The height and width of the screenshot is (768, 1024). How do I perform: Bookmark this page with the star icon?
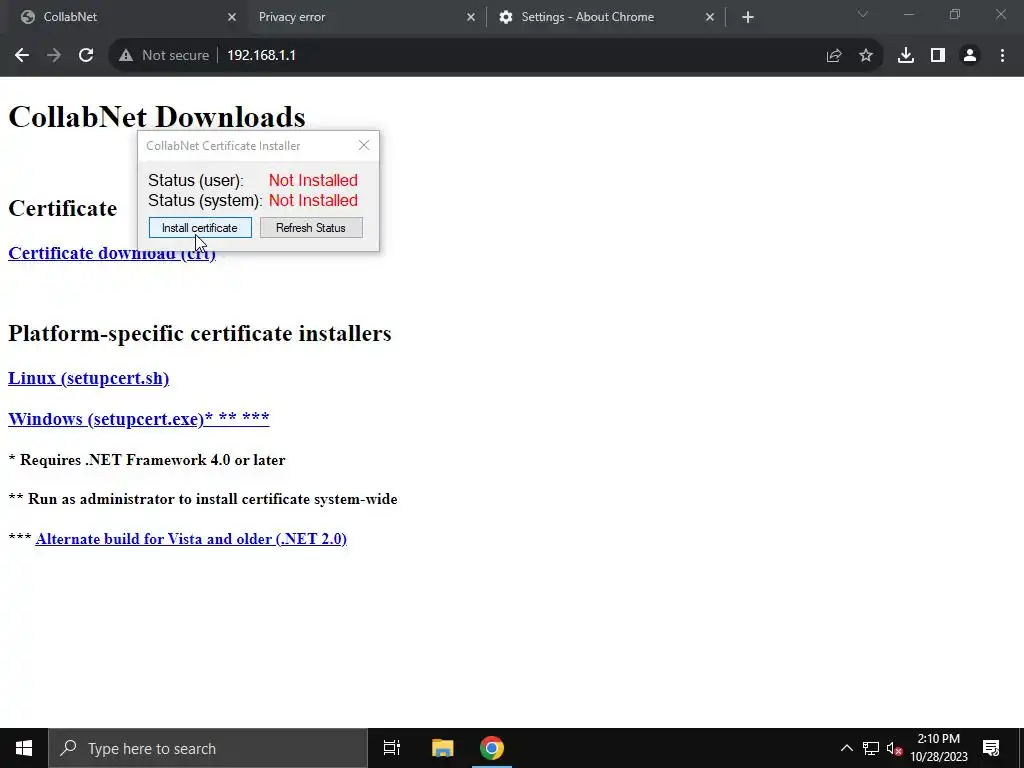[866, 56]
